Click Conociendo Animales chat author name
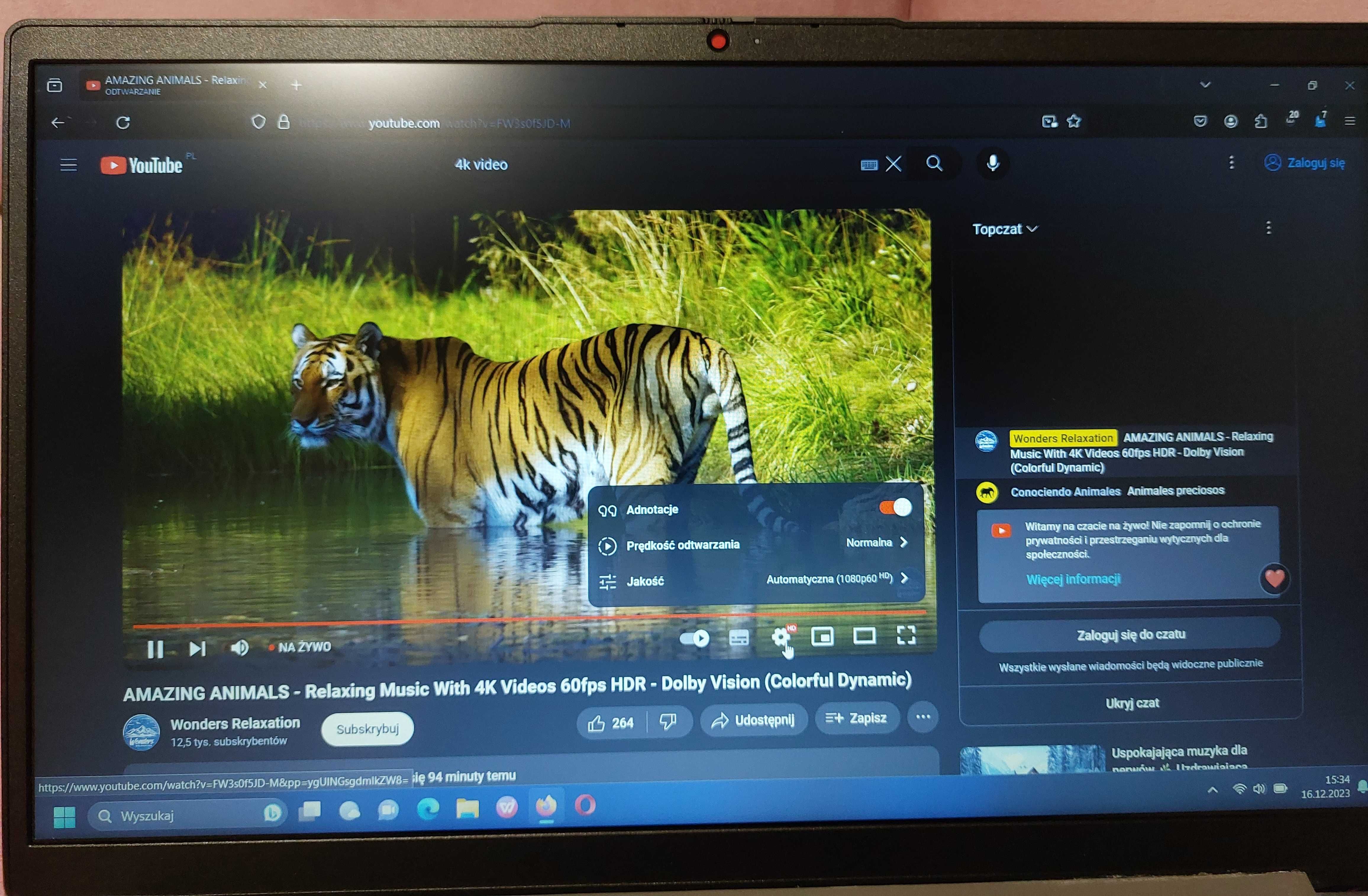The height and width of the screenshot is (896, 1368). tap(1066, 492)
